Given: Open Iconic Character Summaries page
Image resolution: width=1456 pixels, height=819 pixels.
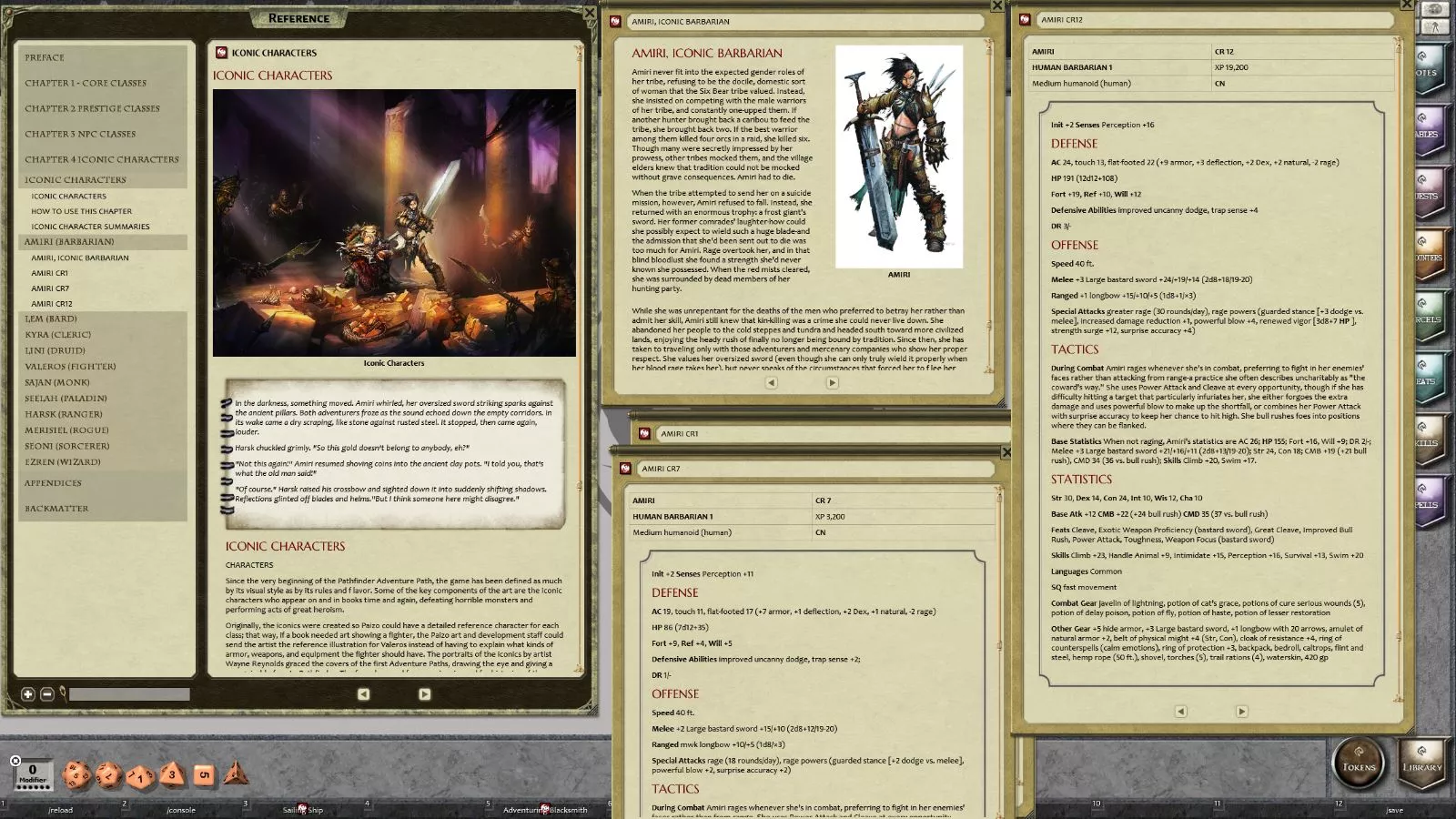Looking at the screenshot, I should (x=90, y=227).
